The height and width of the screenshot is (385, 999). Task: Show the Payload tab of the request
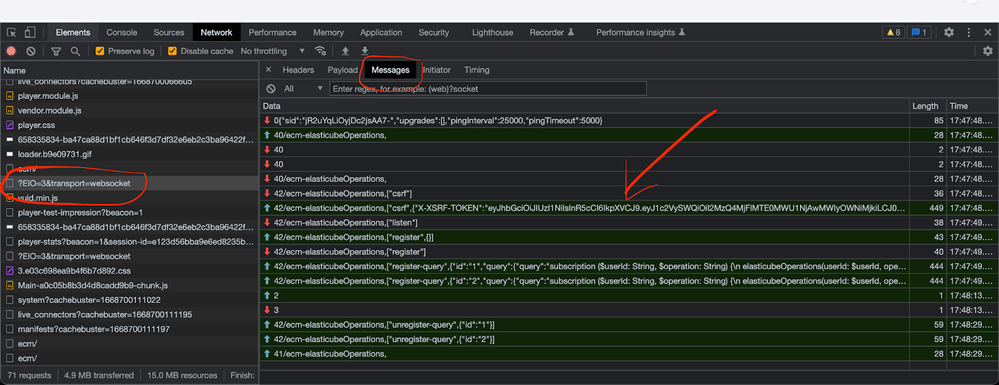[x=343, y=70]
